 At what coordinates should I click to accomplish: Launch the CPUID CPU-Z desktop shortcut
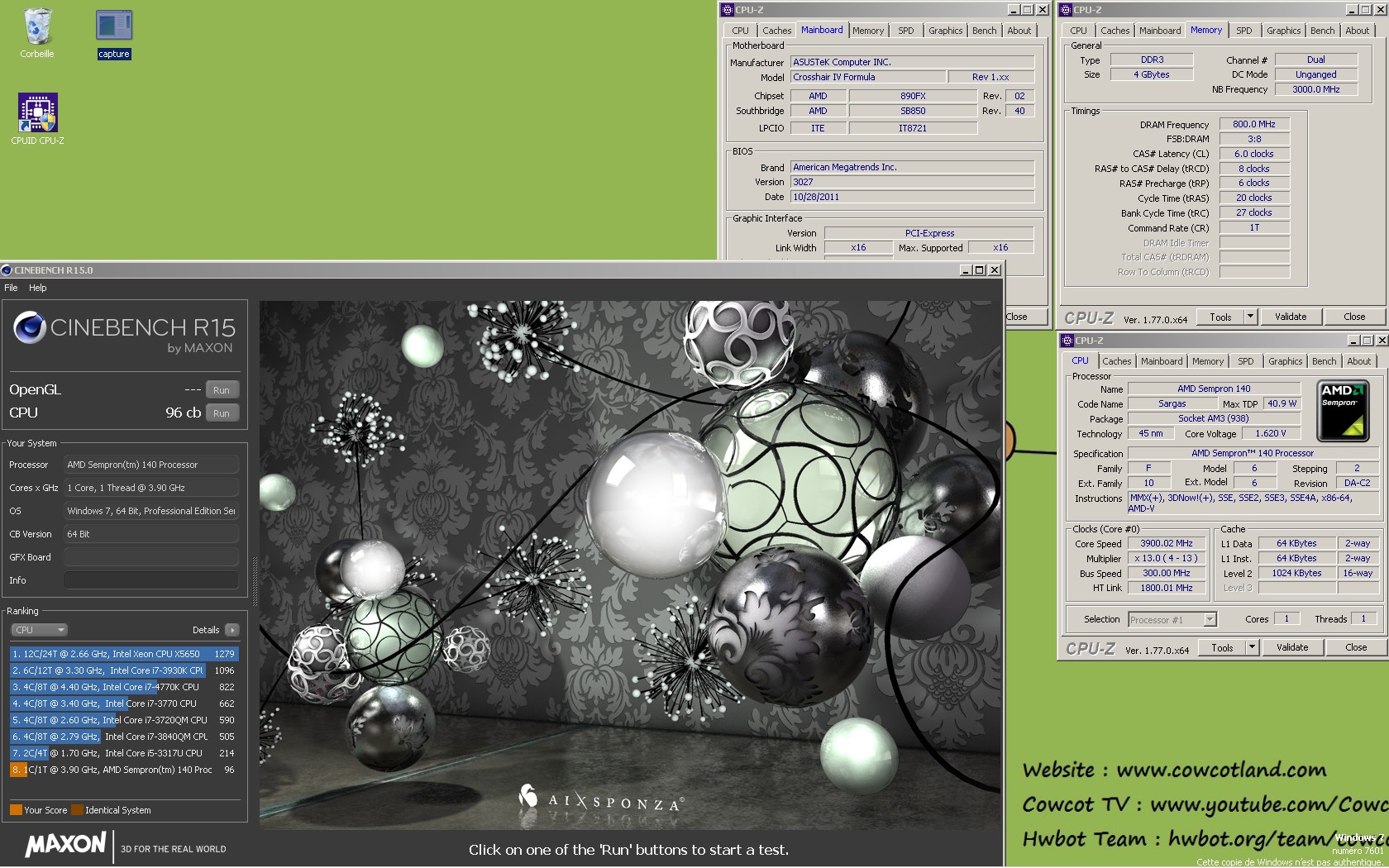(x=37, y=118)
